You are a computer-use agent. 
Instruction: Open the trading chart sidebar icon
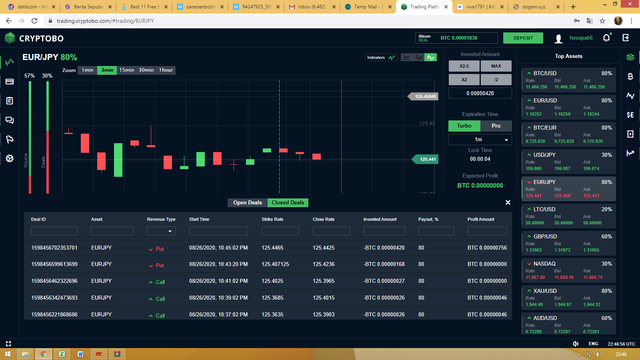9,62
